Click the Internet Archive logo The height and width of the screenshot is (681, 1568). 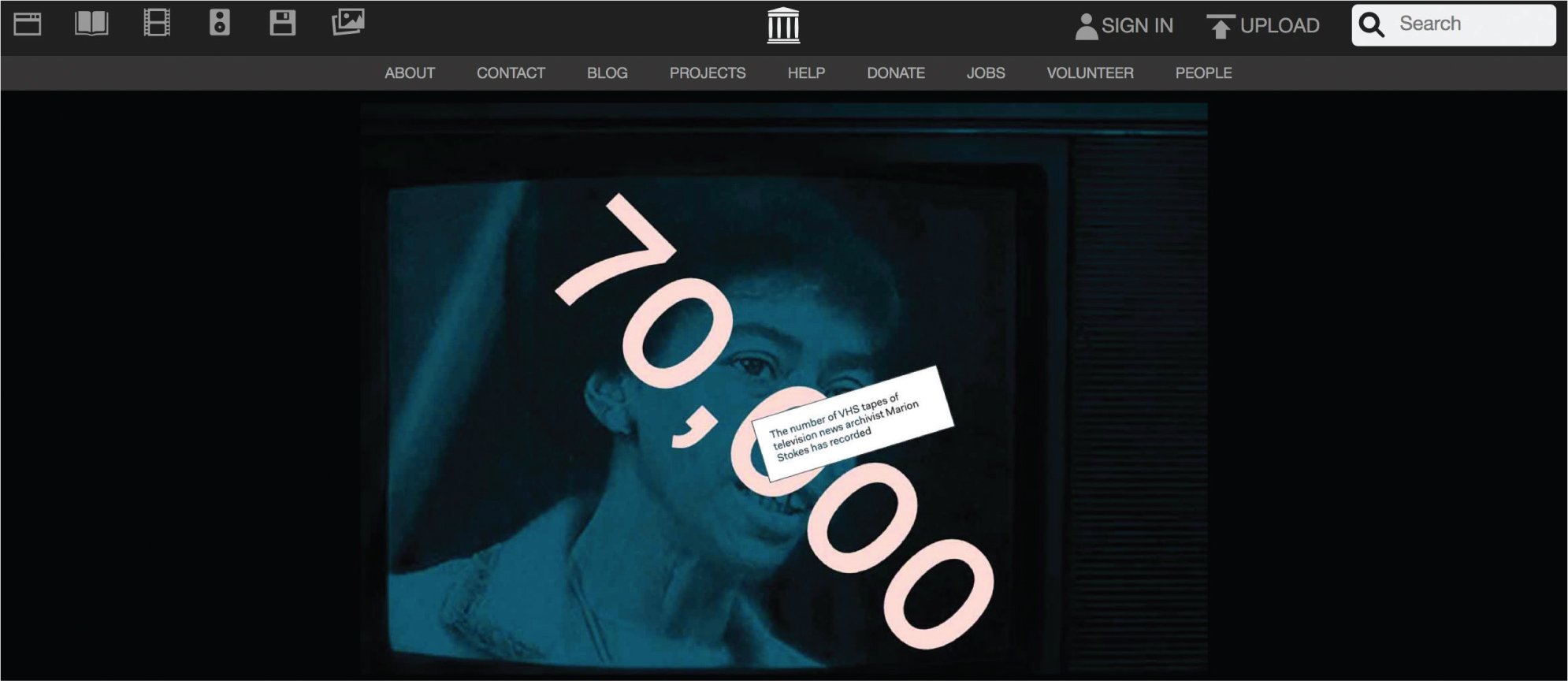783,25
